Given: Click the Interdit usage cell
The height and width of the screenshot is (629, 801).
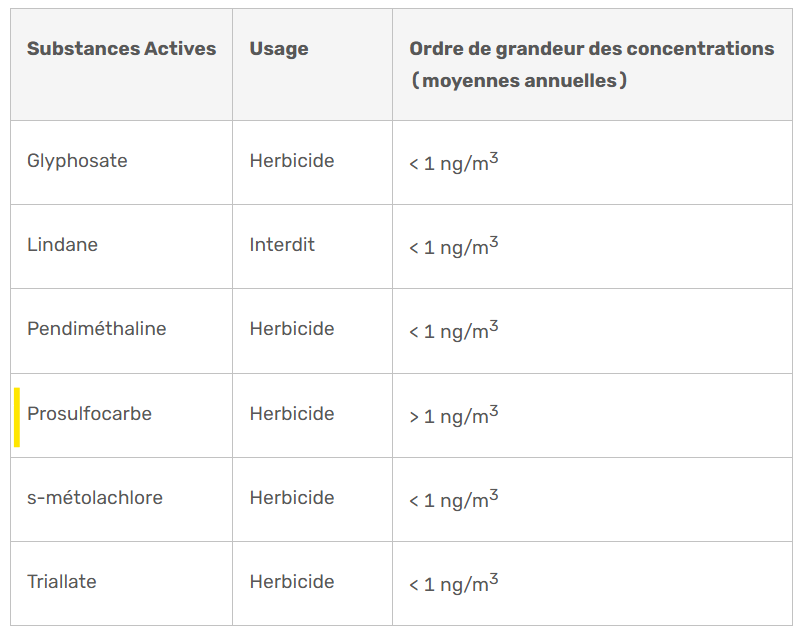Looking at the screenshot, I should (x=282, y=245).
